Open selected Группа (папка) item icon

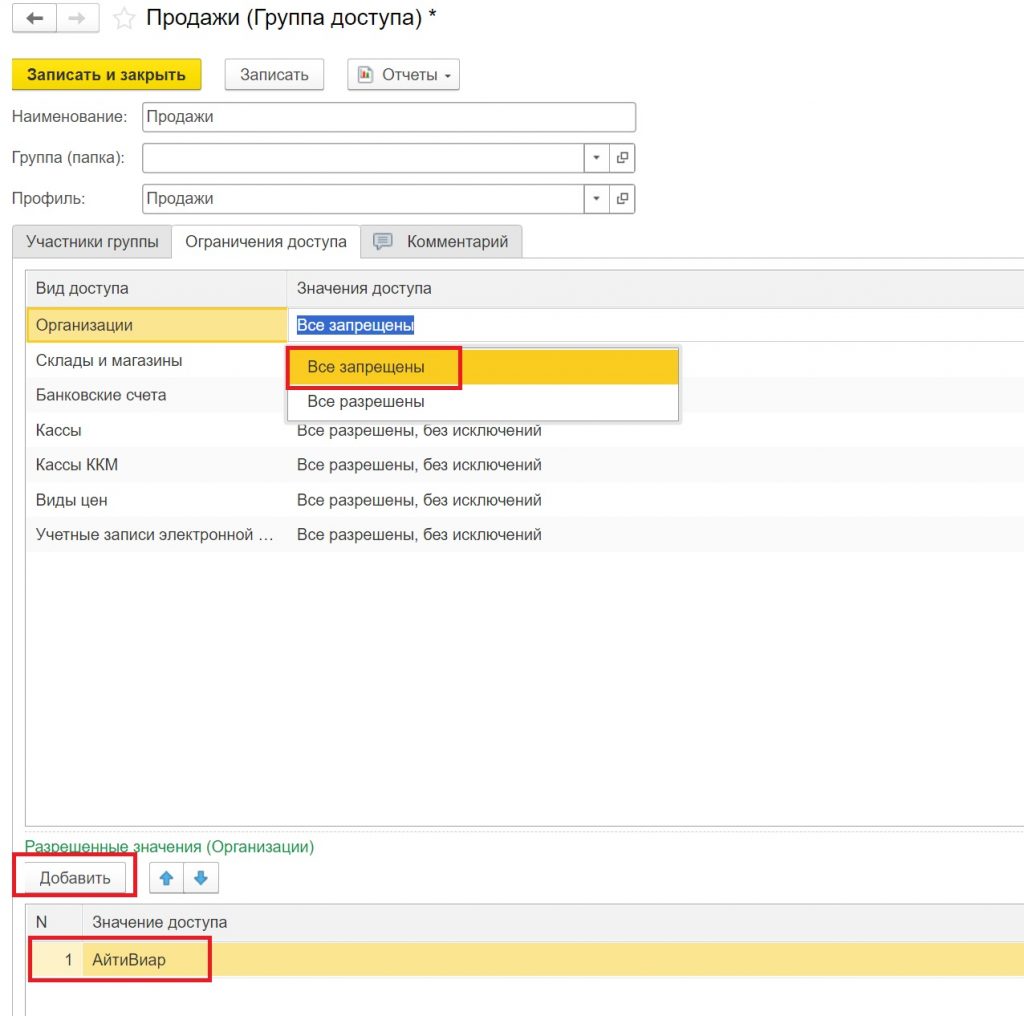(622, 157)
